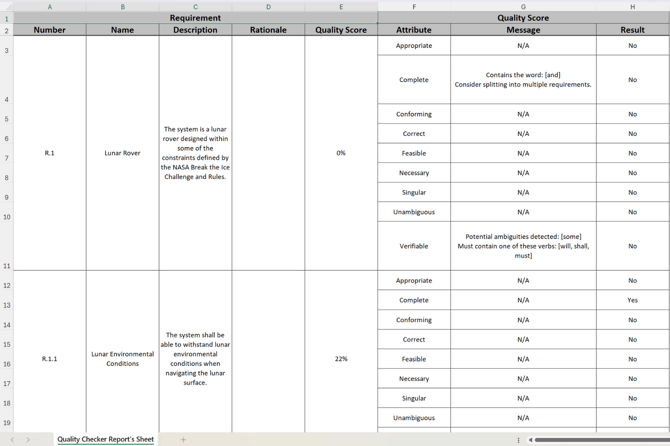Click the horizontal scrollbar left arrow
670x446 pixels.
[530, 439]
